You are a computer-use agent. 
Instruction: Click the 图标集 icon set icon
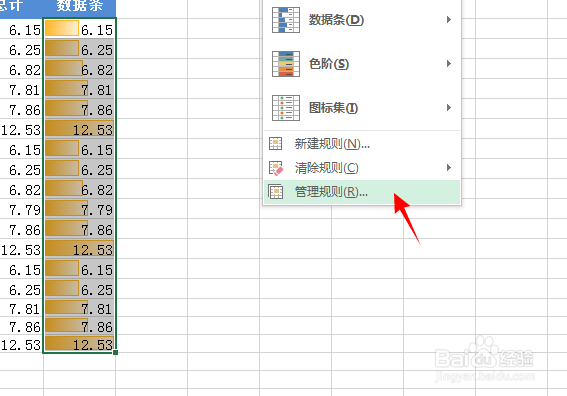(x=286, y=108)
